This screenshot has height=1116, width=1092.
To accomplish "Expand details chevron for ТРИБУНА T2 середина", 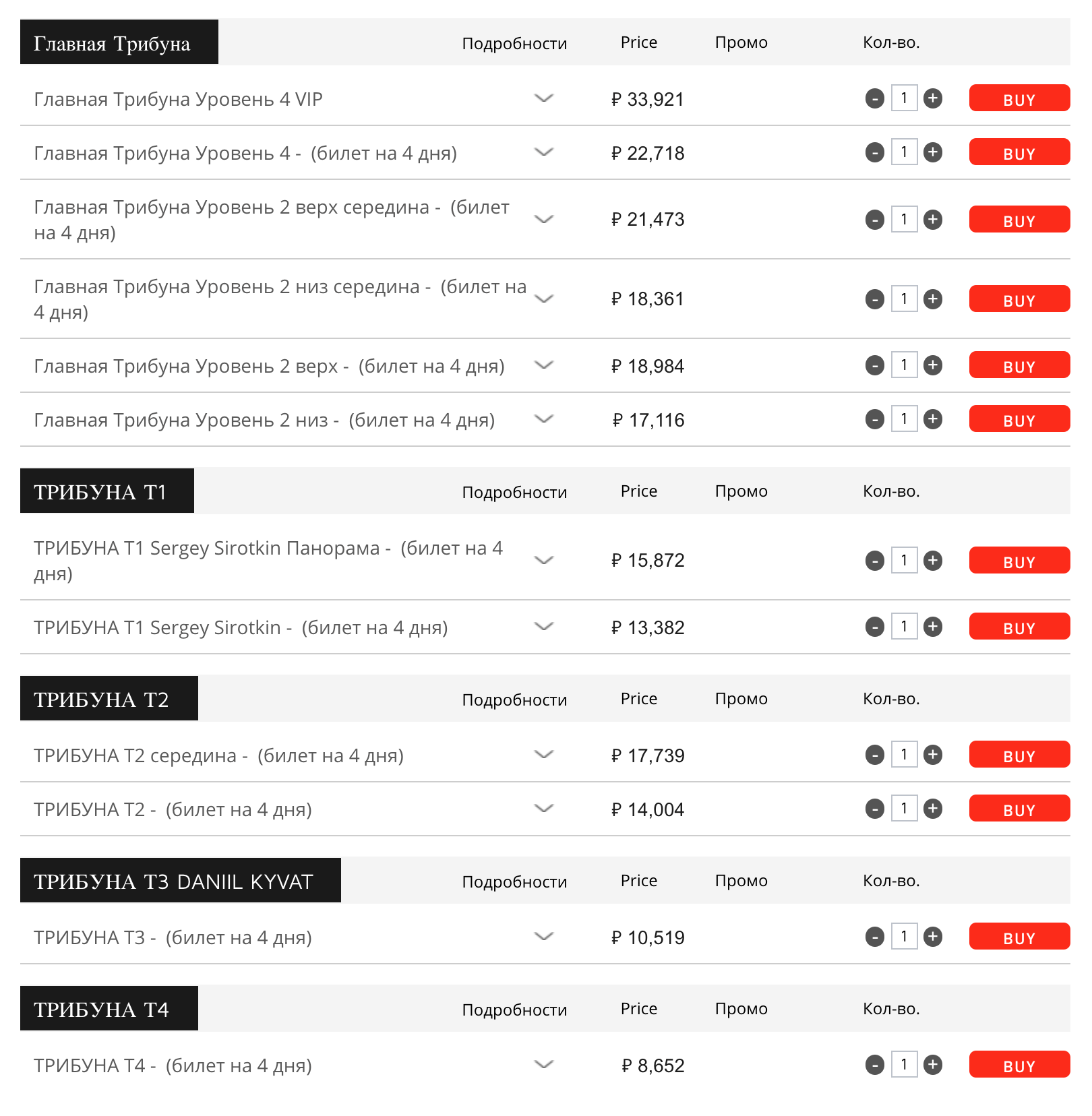I will click(x=543, y=754).
